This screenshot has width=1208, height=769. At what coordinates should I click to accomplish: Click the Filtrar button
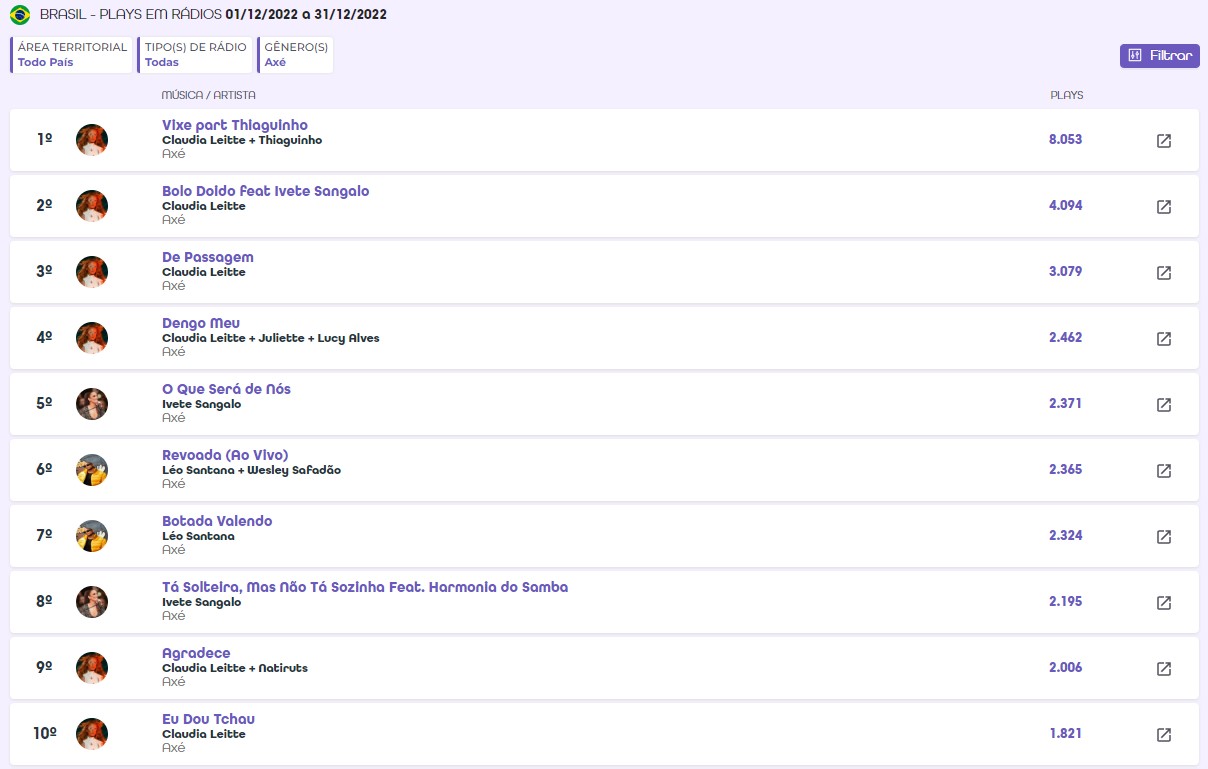(x=1160, y=56)
